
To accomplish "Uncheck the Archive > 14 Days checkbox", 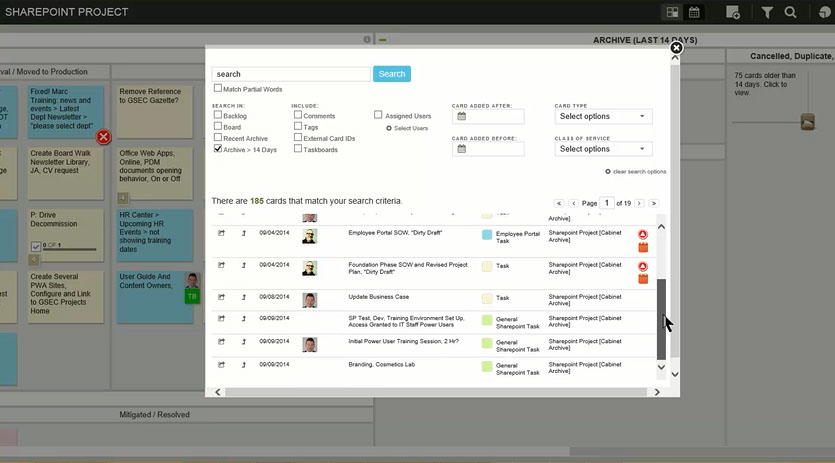I will coord(218,149).
